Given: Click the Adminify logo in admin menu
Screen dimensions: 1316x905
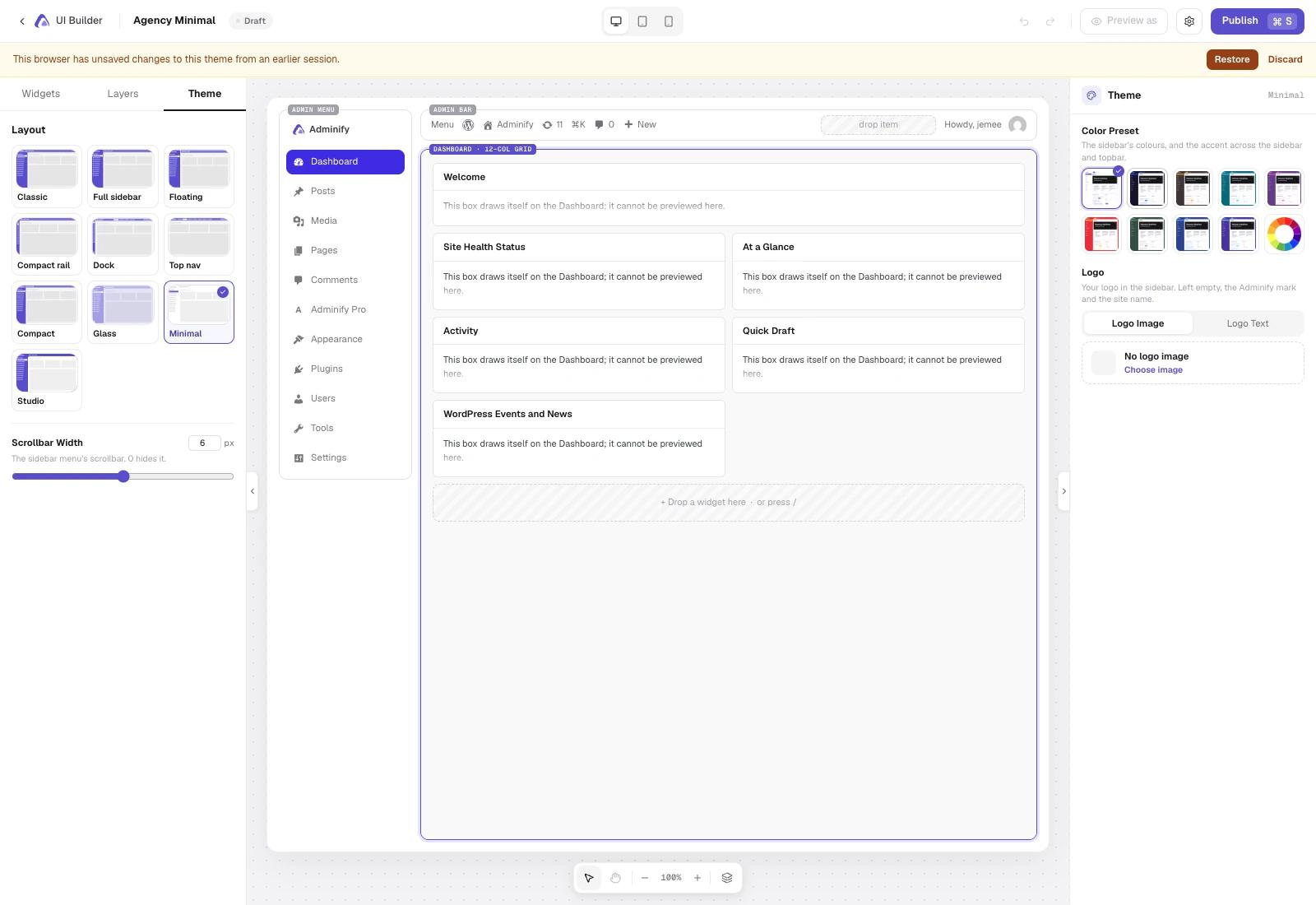Looking at the screenshot, I should point(299,130).
